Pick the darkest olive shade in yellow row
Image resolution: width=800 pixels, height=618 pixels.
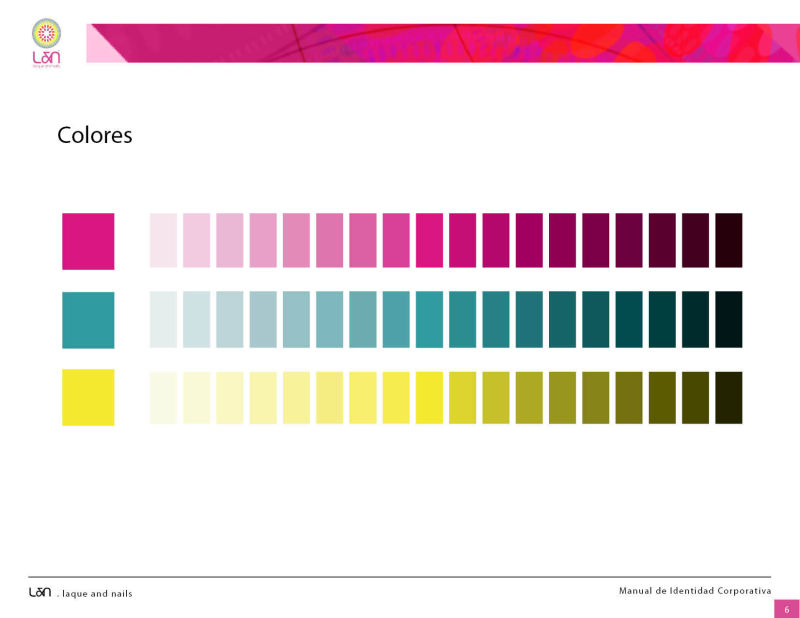click(729, 398)
